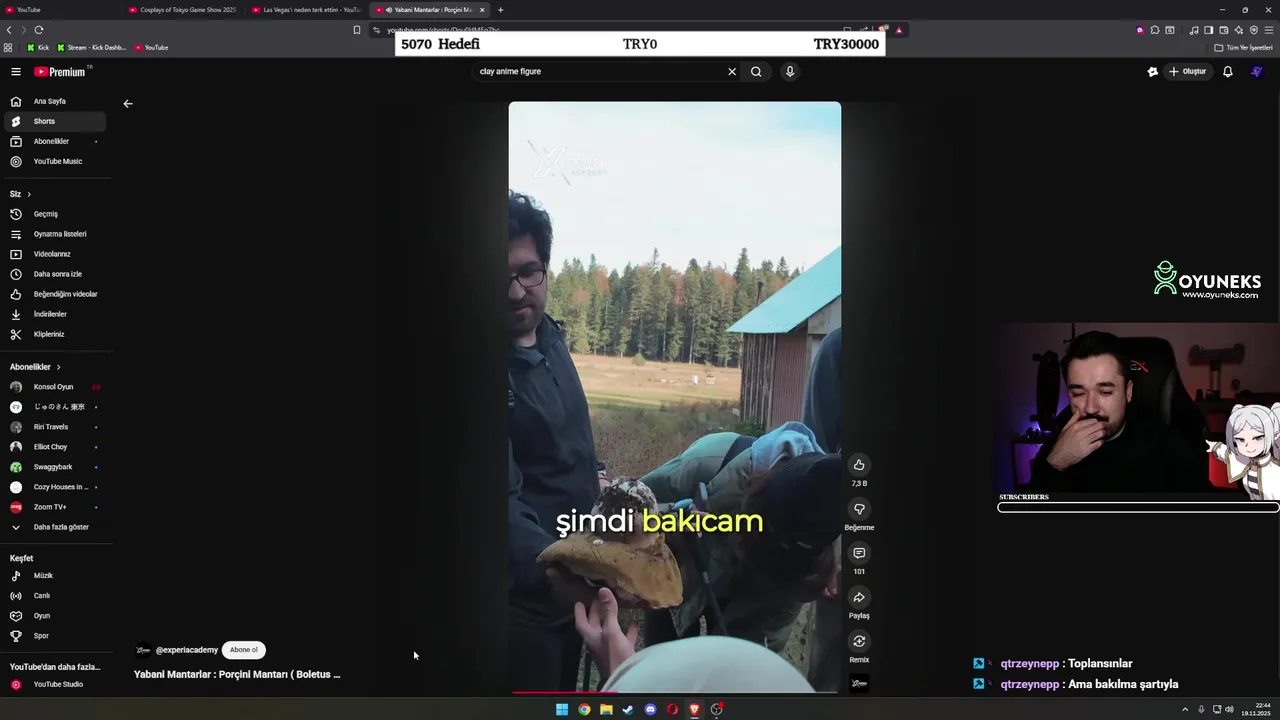Screen dimensions: 1280x720
Task: Click the YouTube Premium logo
Action: [61, 72]
